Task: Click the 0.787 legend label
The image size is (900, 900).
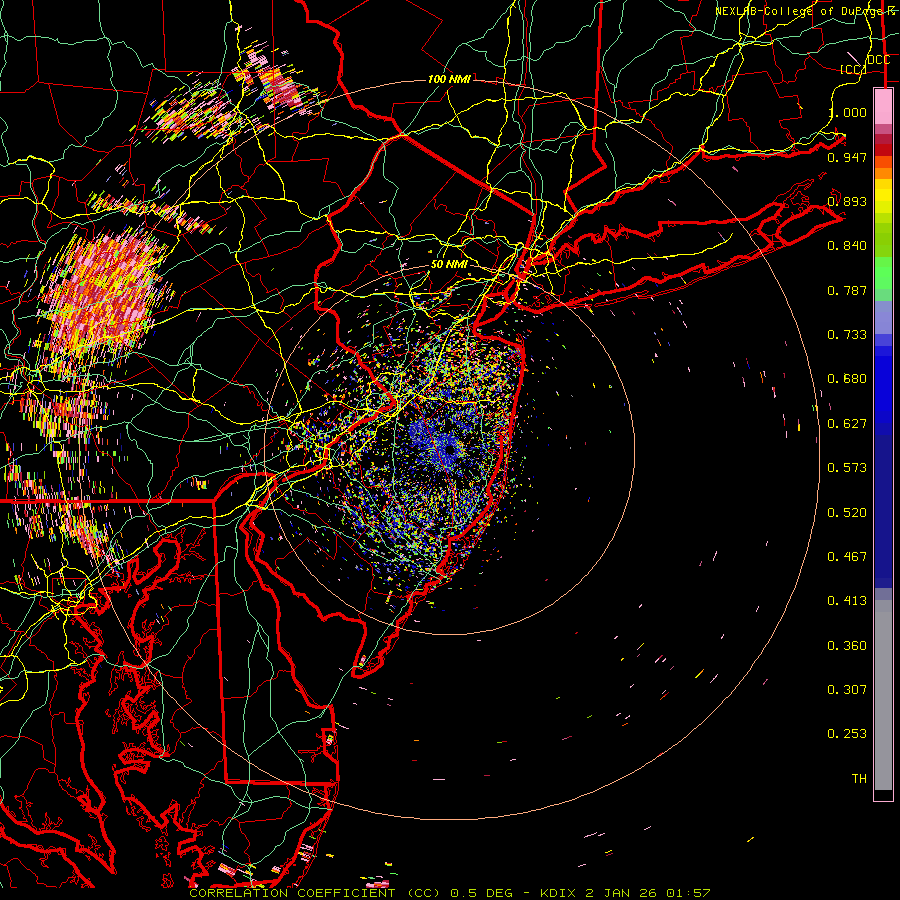Action: pyautogui.click(x=847, y=290)
